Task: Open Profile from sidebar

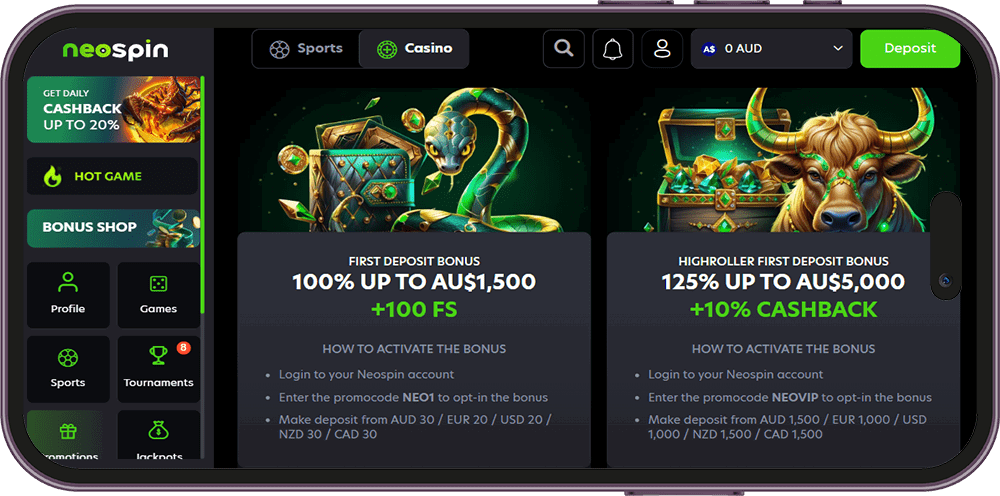Action: click(x=68, y=295)
